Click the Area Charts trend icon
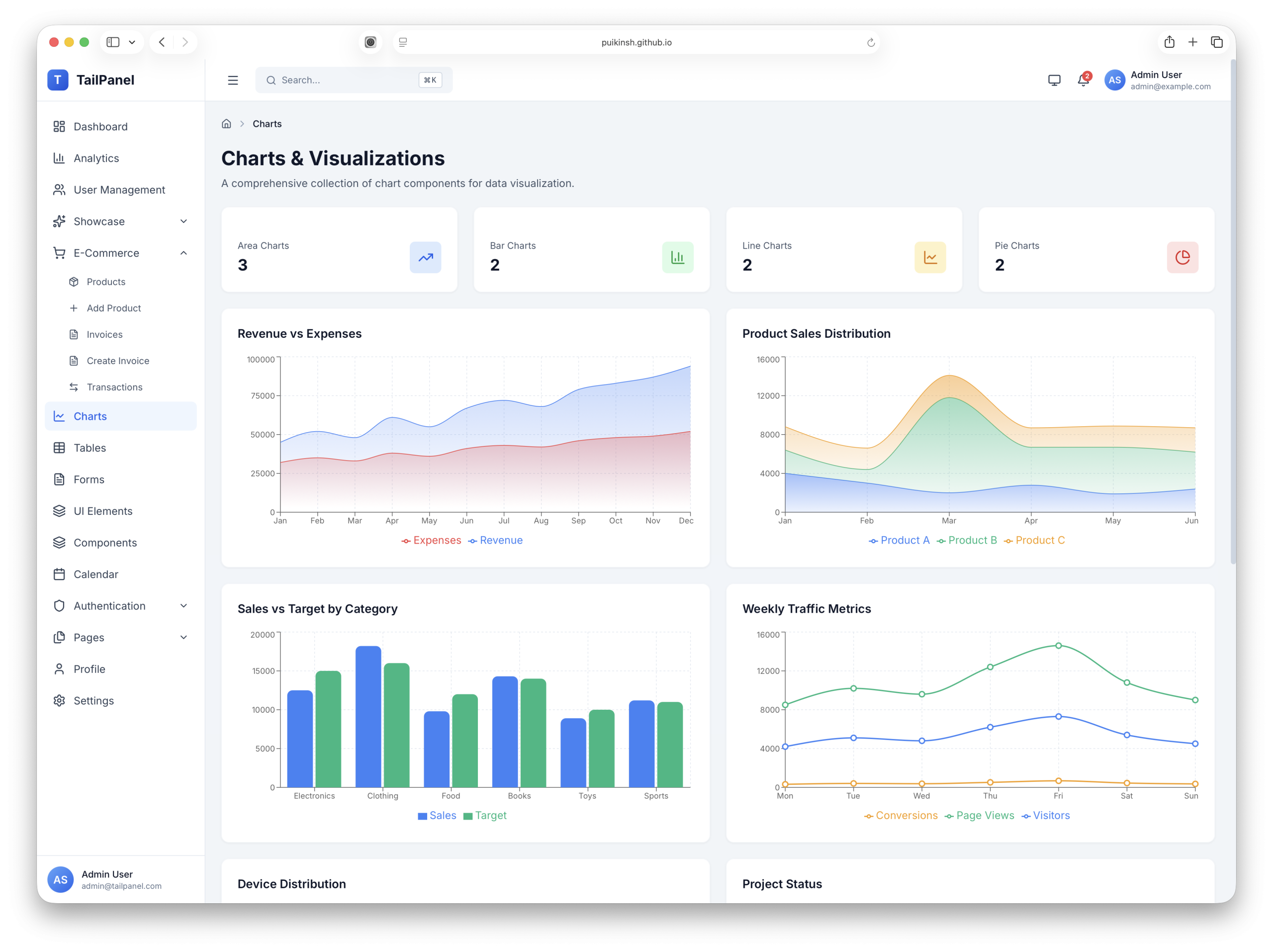This screenshot has height=952, width=1273. tap(425, 257)
